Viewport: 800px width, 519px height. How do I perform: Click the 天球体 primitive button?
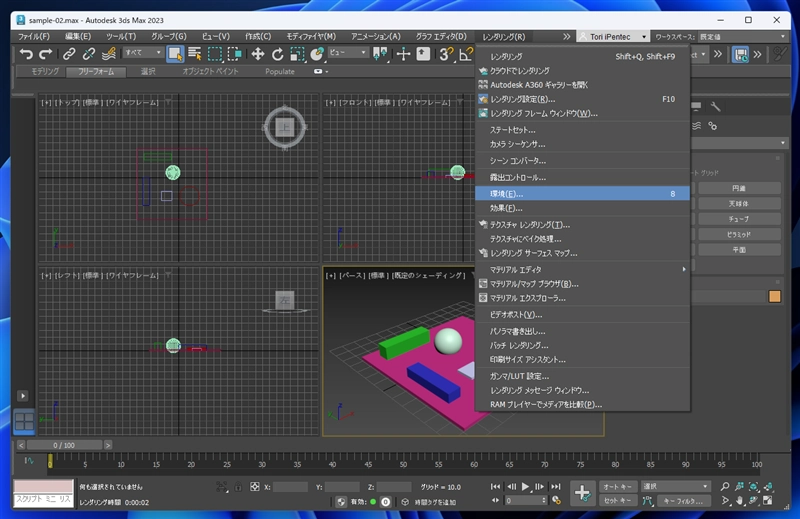(739, 204)
